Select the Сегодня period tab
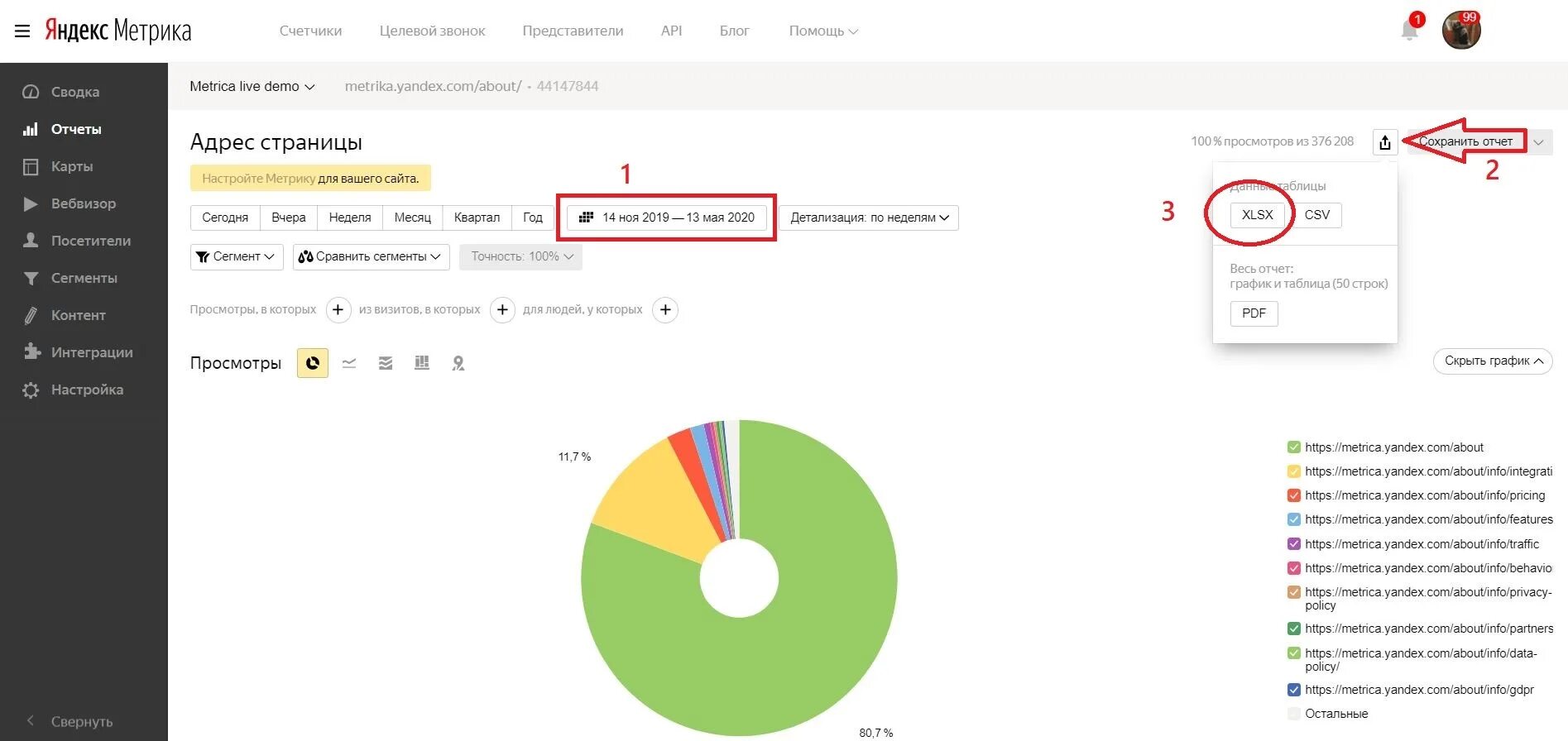The height and width of the screenshot is (741, 1568). pos(225,218)
